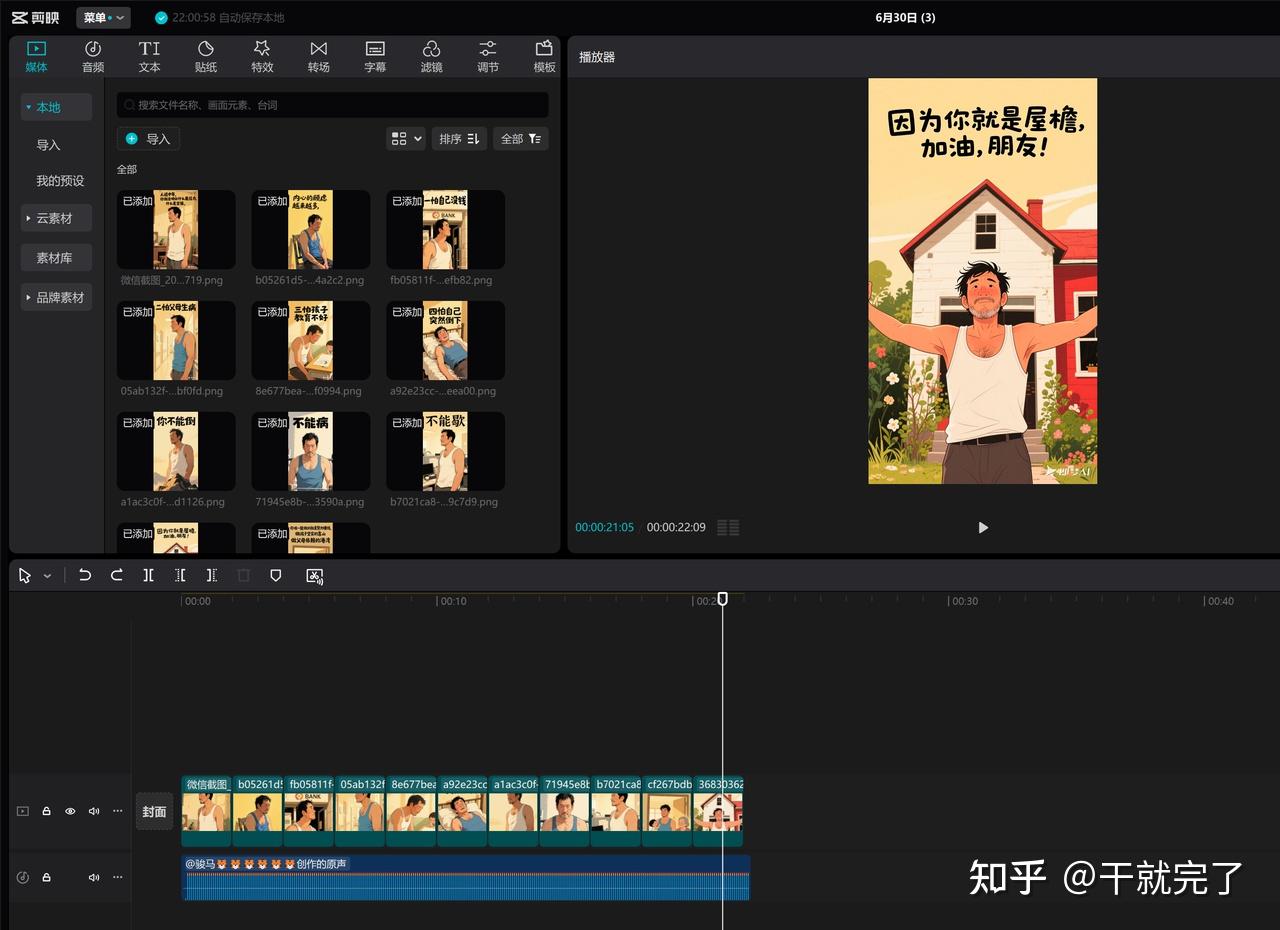Screen dimensions: 1280x930
Task: Expand the 品牌素材 brand materials section
Action: (56, 297)
